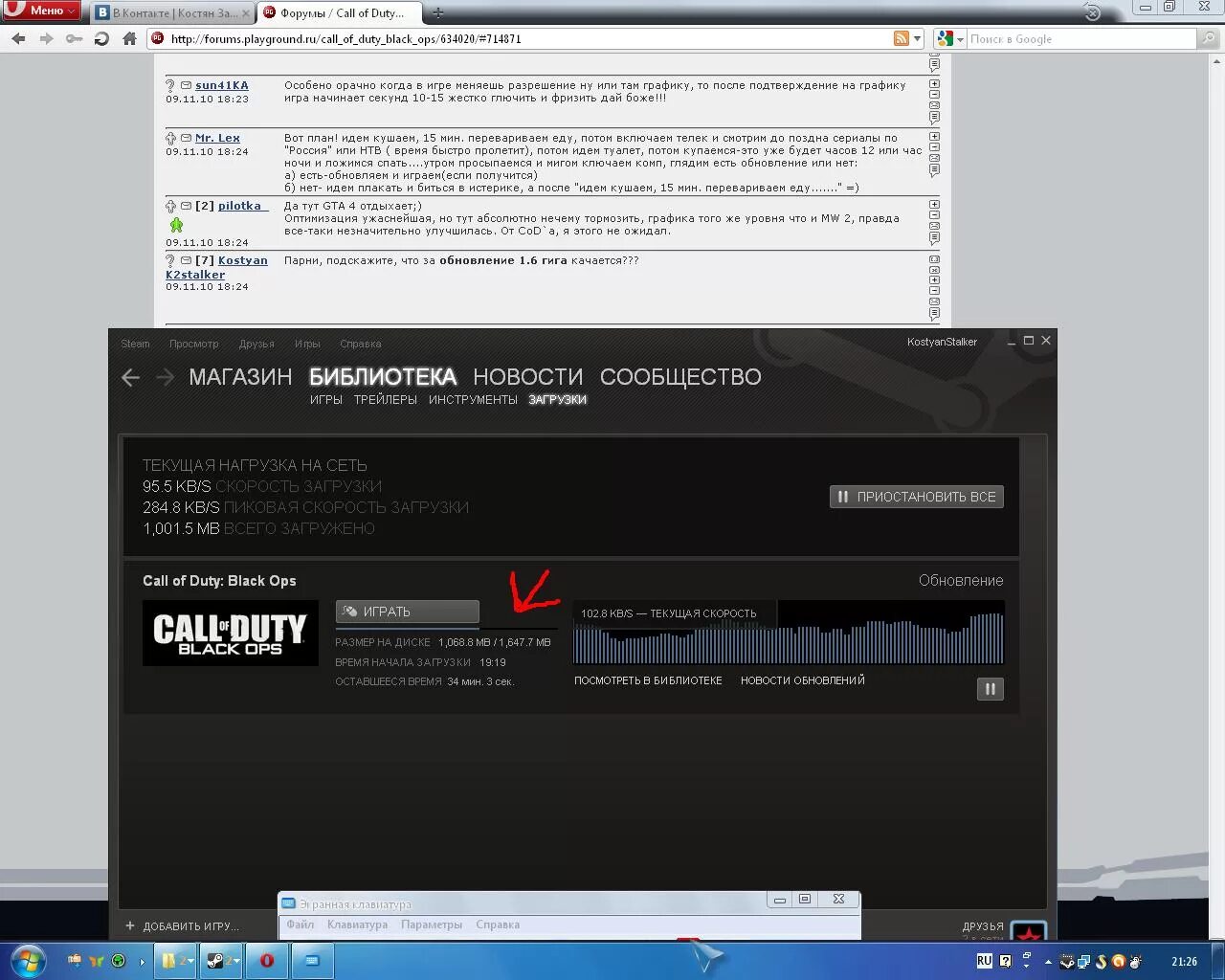Open sun41KA's user profile link

222,85
